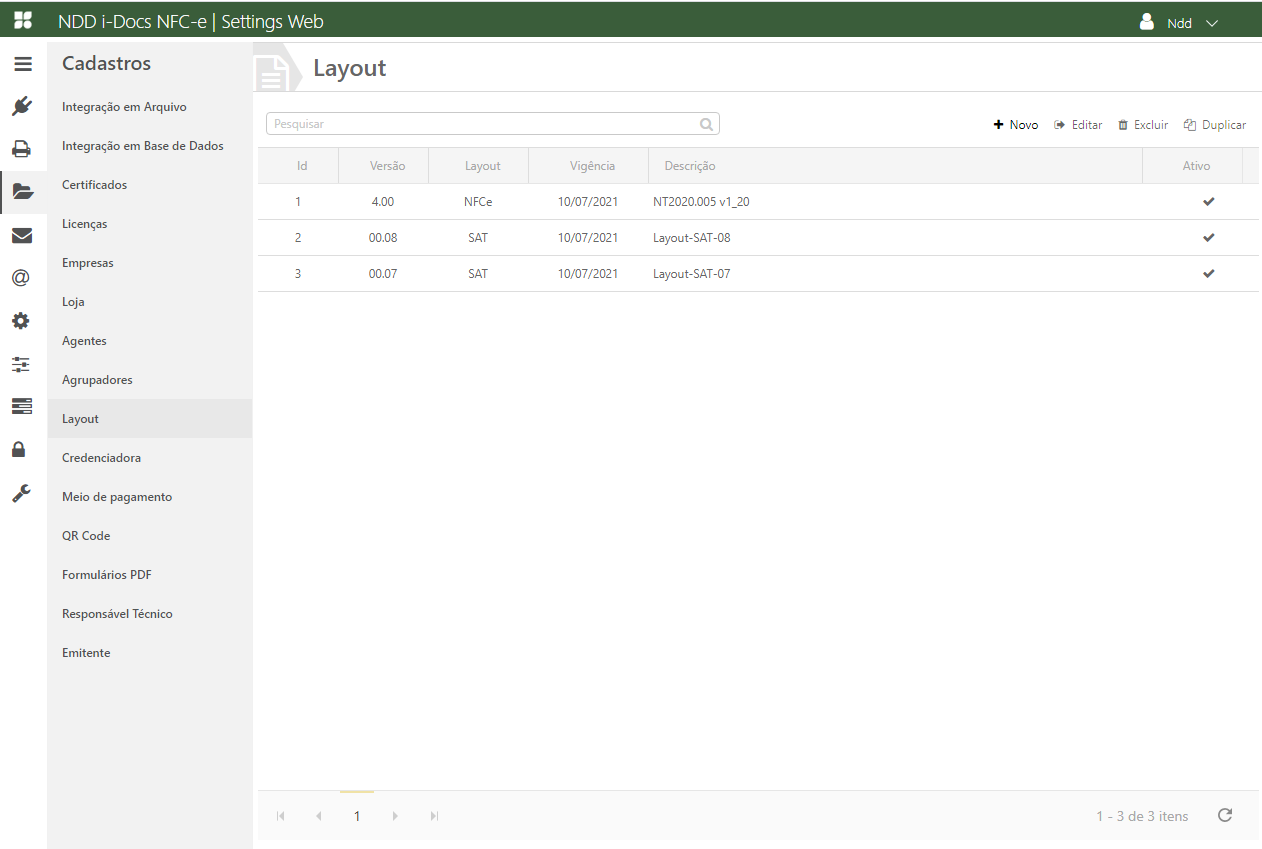Click the wrench tools sidebar icon
This screenshot has width=1262, height=849.
tap(21, 493)
